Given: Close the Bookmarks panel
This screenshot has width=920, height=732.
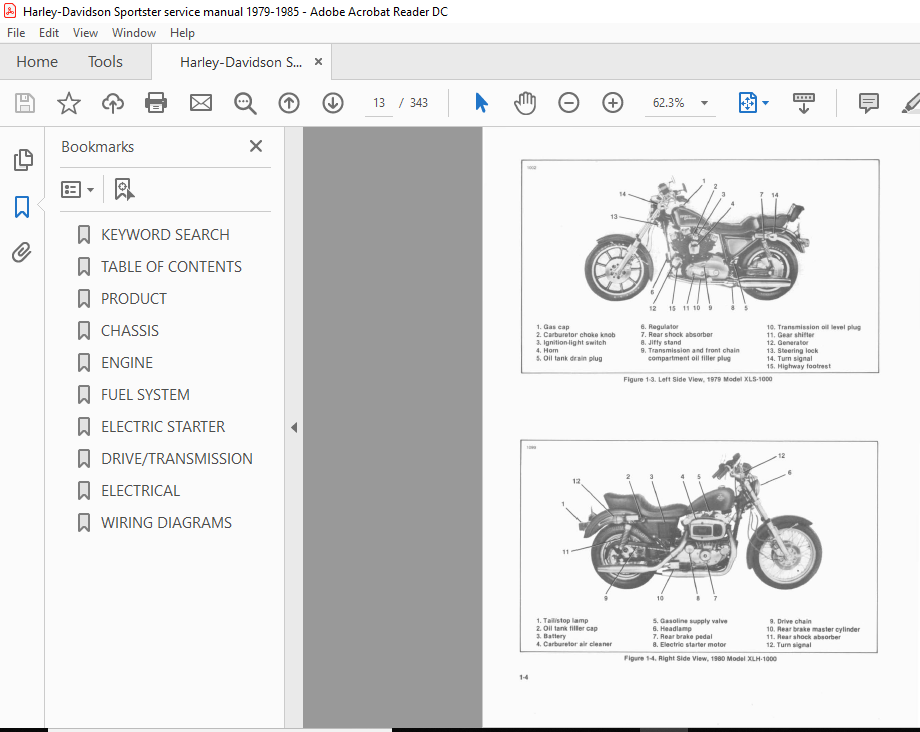Looking at the screenshot, I should pyautogui.click(x=256, y=146).
